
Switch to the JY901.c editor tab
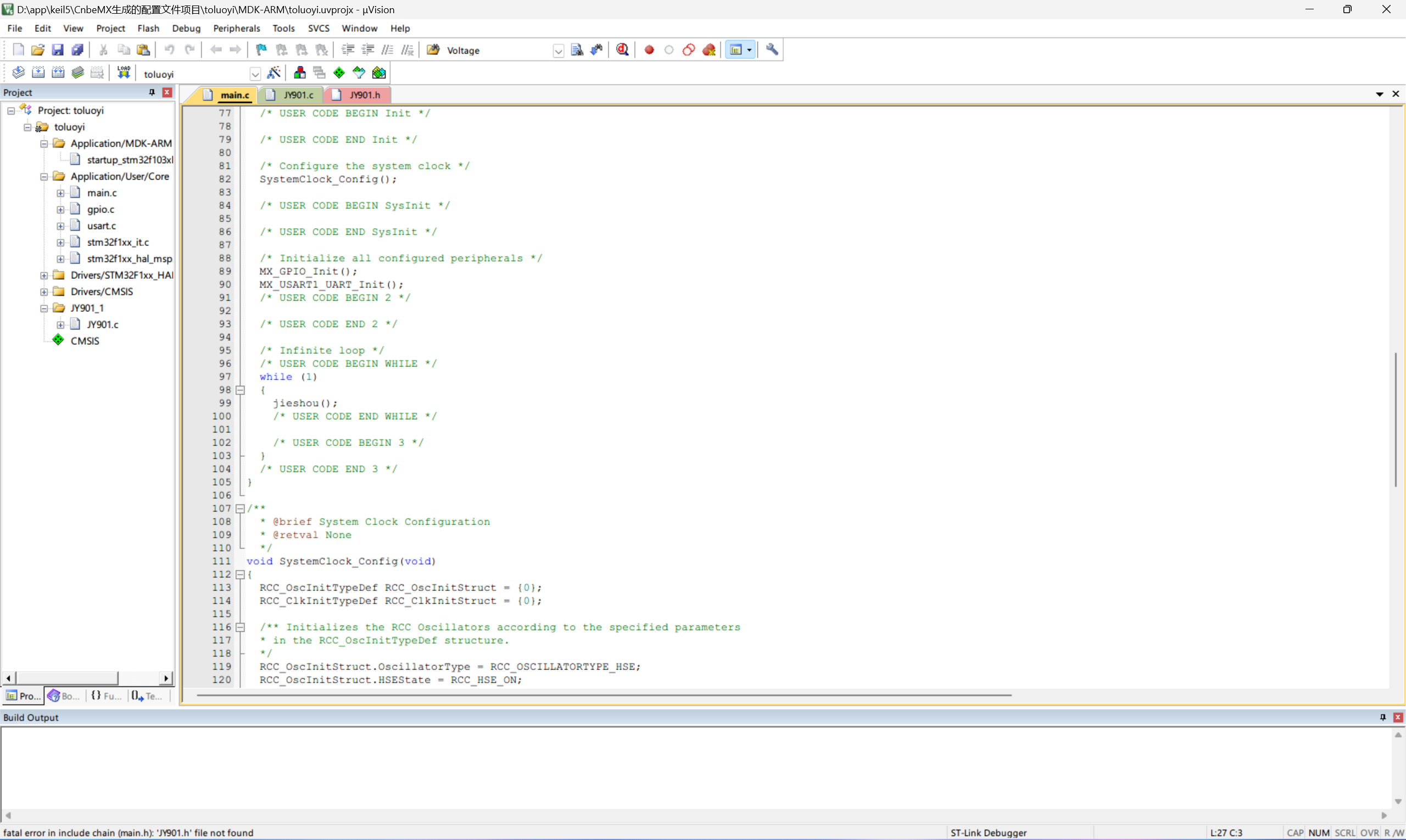[291, 95]
